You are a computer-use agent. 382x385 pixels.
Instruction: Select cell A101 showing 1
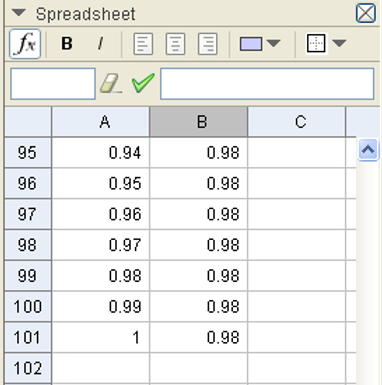coord(101,337)
